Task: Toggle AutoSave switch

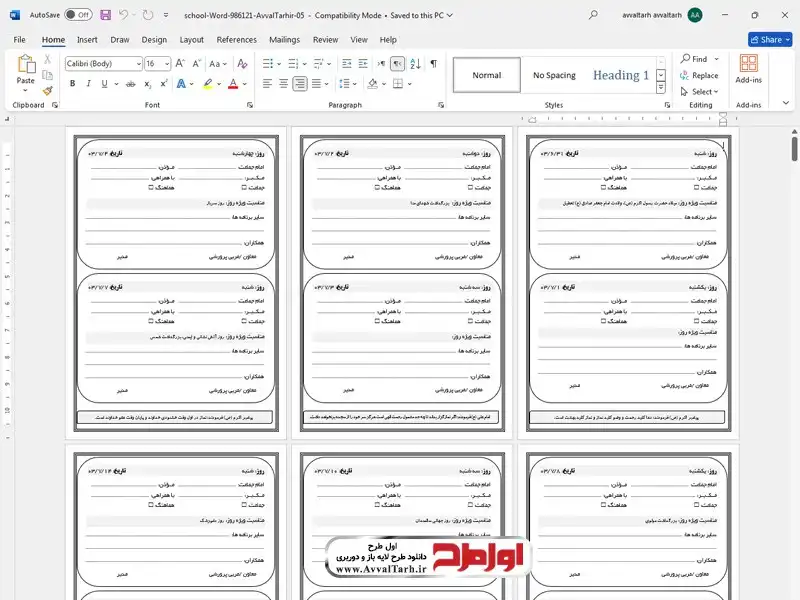Action: [x=78, y=15]
